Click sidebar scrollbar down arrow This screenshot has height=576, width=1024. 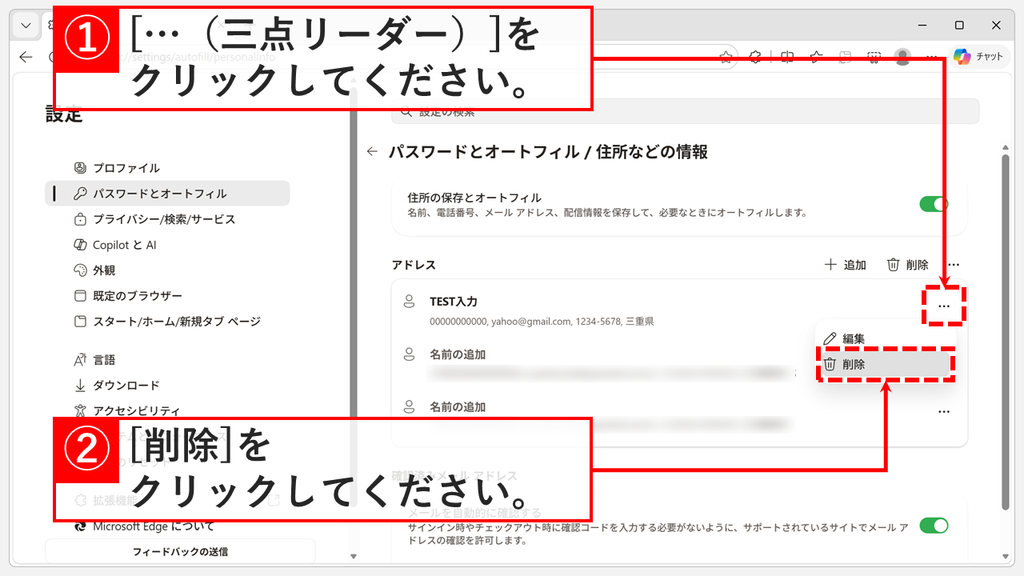353,556
